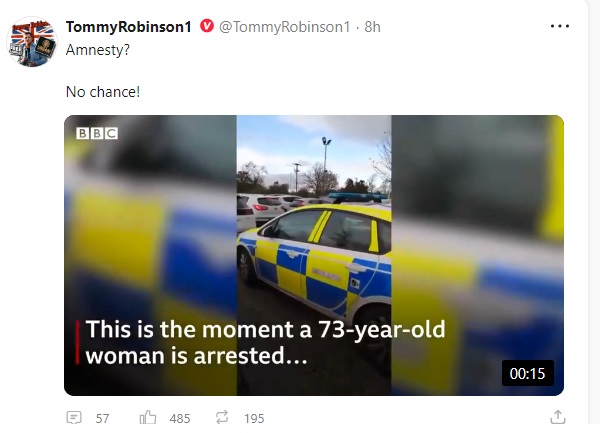
Task: Click the 485 likes count
Action: 180,418
